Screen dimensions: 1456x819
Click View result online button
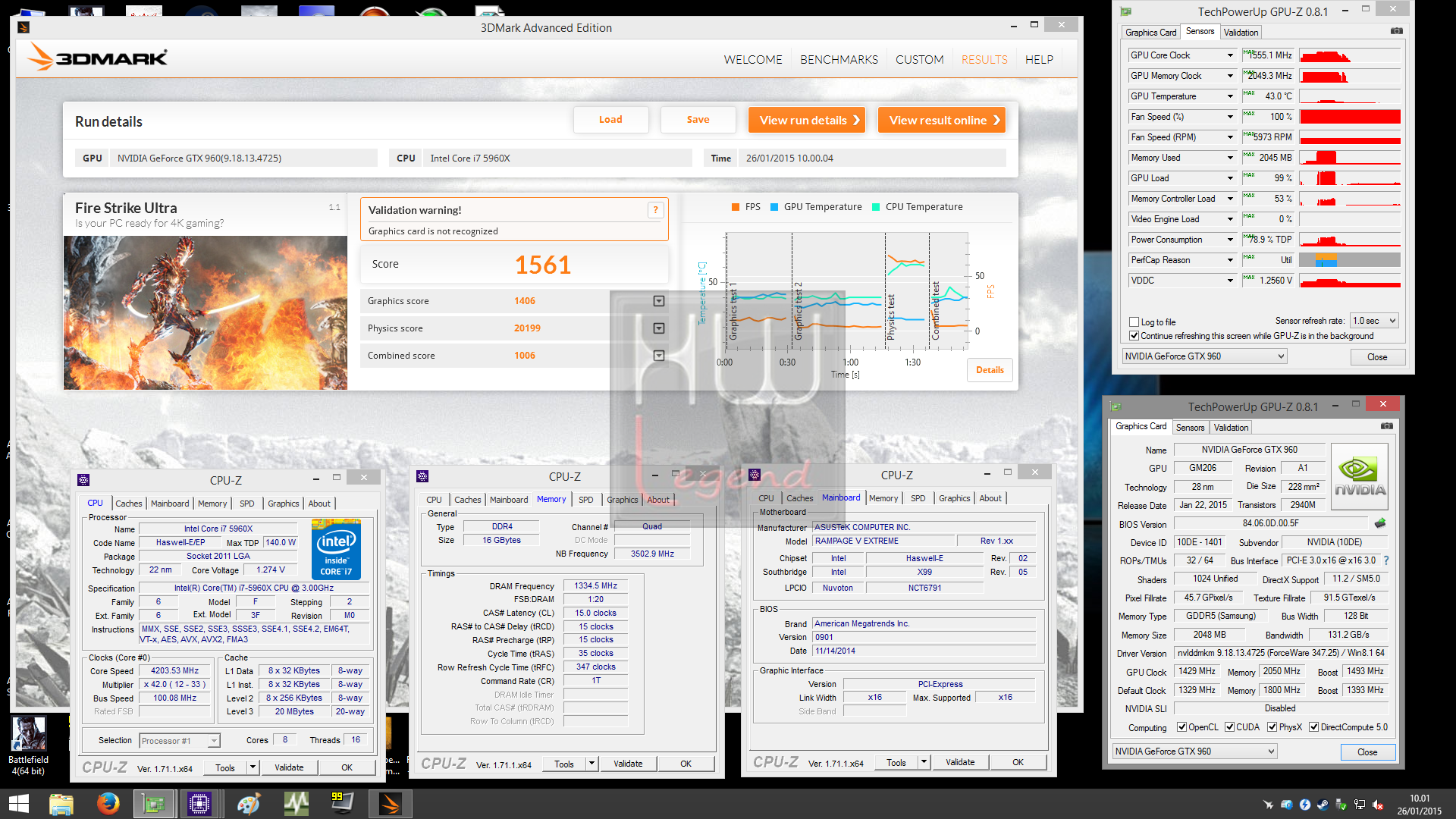(x=942, y=120)
